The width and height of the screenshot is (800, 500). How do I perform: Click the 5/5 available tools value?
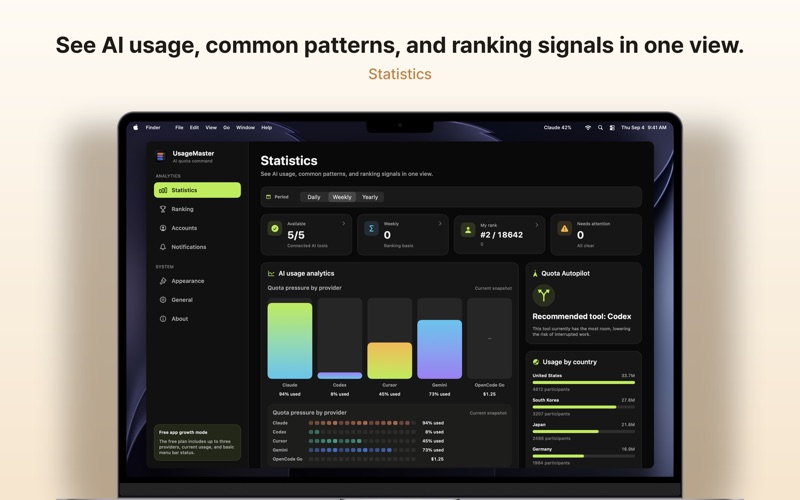point(296,235)
